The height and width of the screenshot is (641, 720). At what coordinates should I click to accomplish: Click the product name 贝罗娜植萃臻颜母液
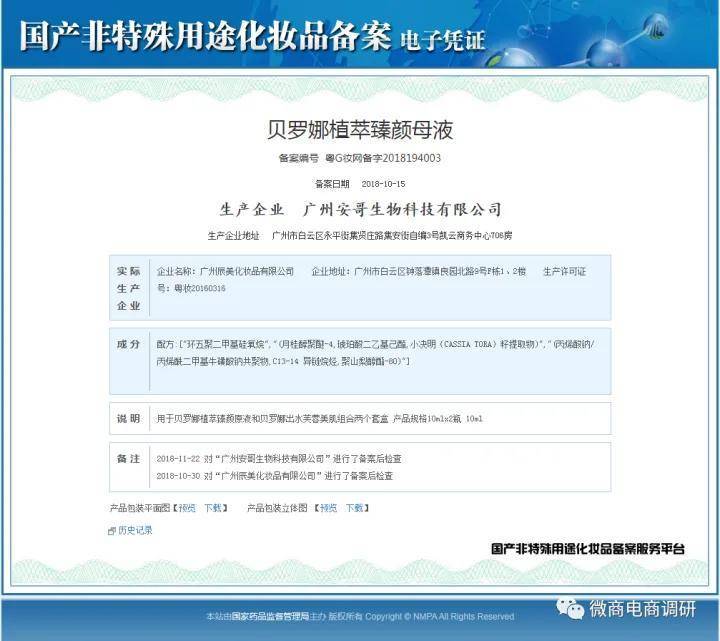[x=360, y=130]
